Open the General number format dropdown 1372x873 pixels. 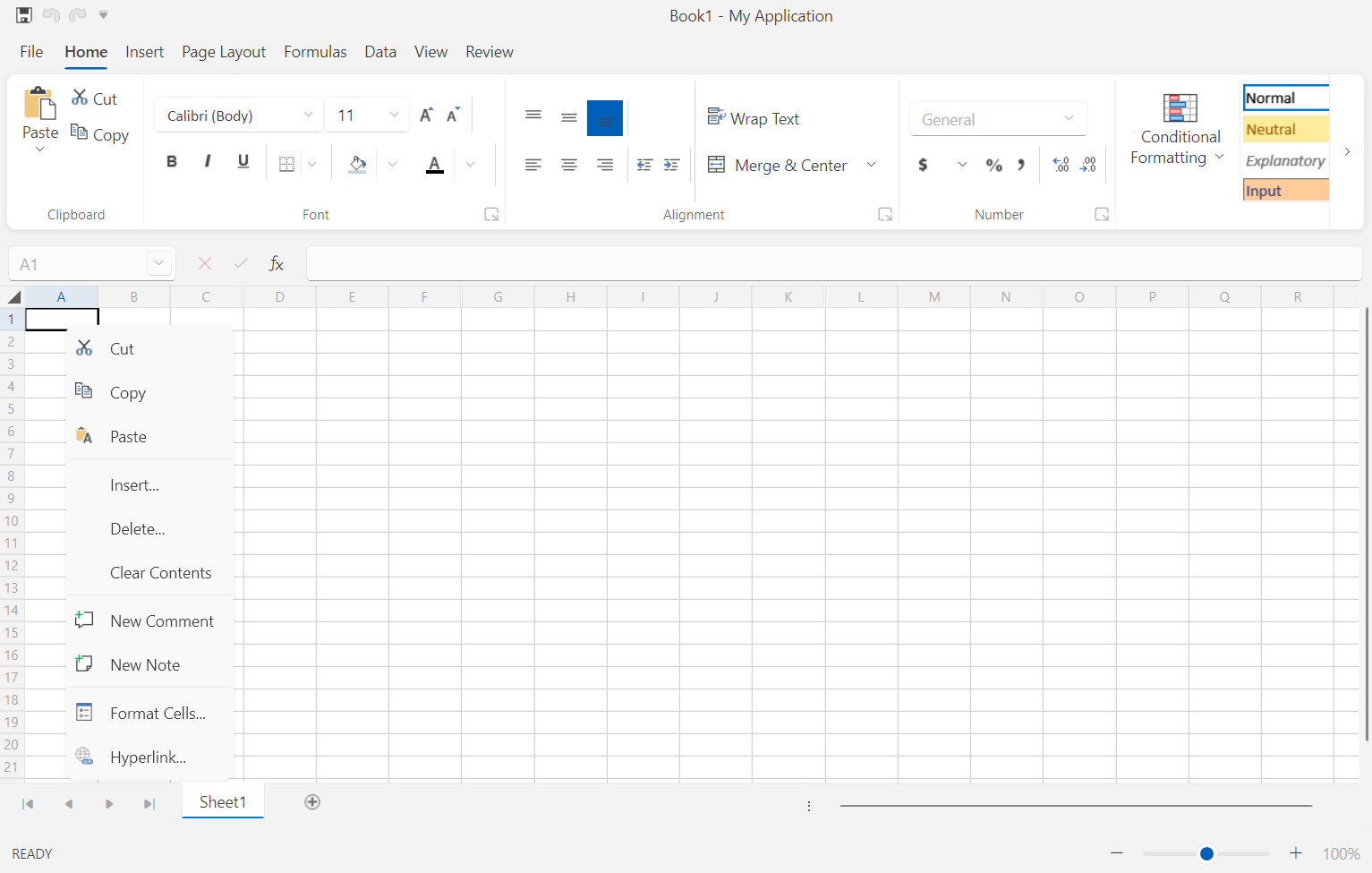point(1068,117)
